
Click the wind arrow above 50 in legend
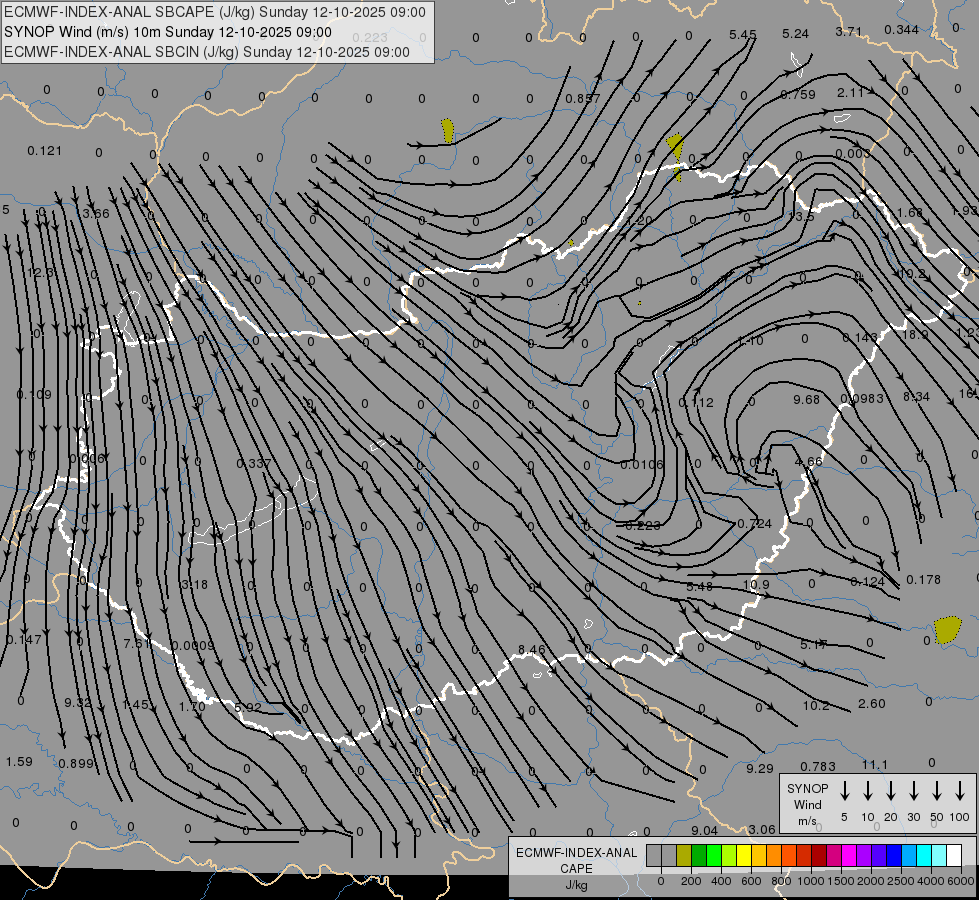tap(937, 791)
